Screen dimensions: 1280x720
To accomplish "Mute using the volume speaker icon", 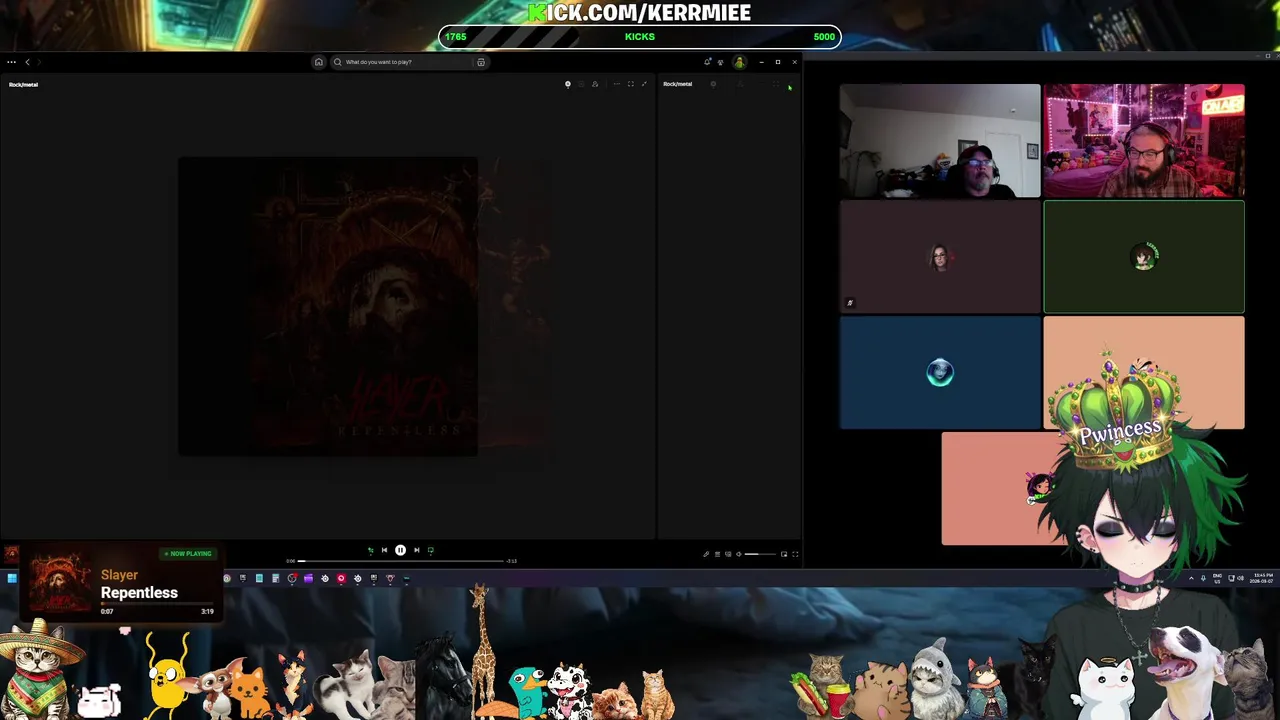I will 739,554.
